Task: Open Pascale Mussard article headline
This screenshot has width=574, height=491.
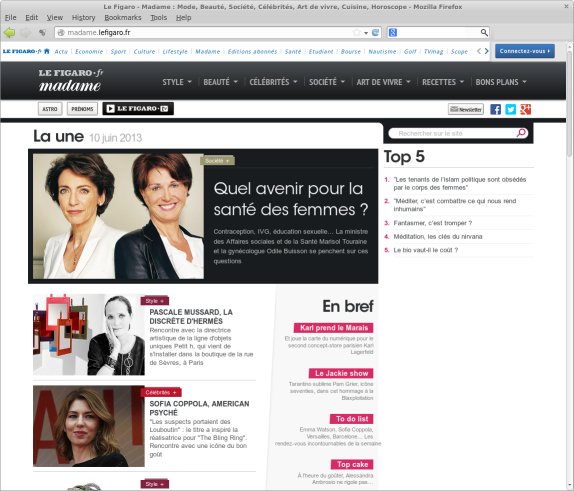Action: (191, 317)
